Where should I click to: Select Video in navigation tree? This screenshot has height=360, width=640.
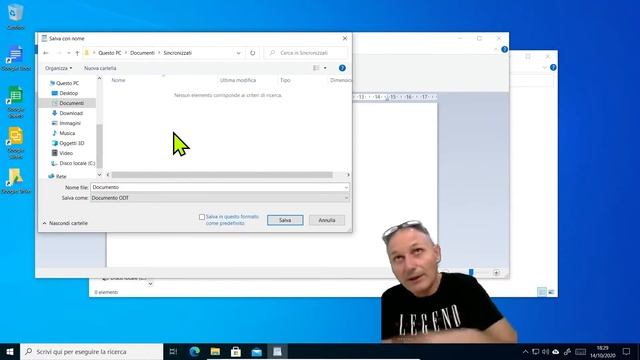(x=62, y=153)
